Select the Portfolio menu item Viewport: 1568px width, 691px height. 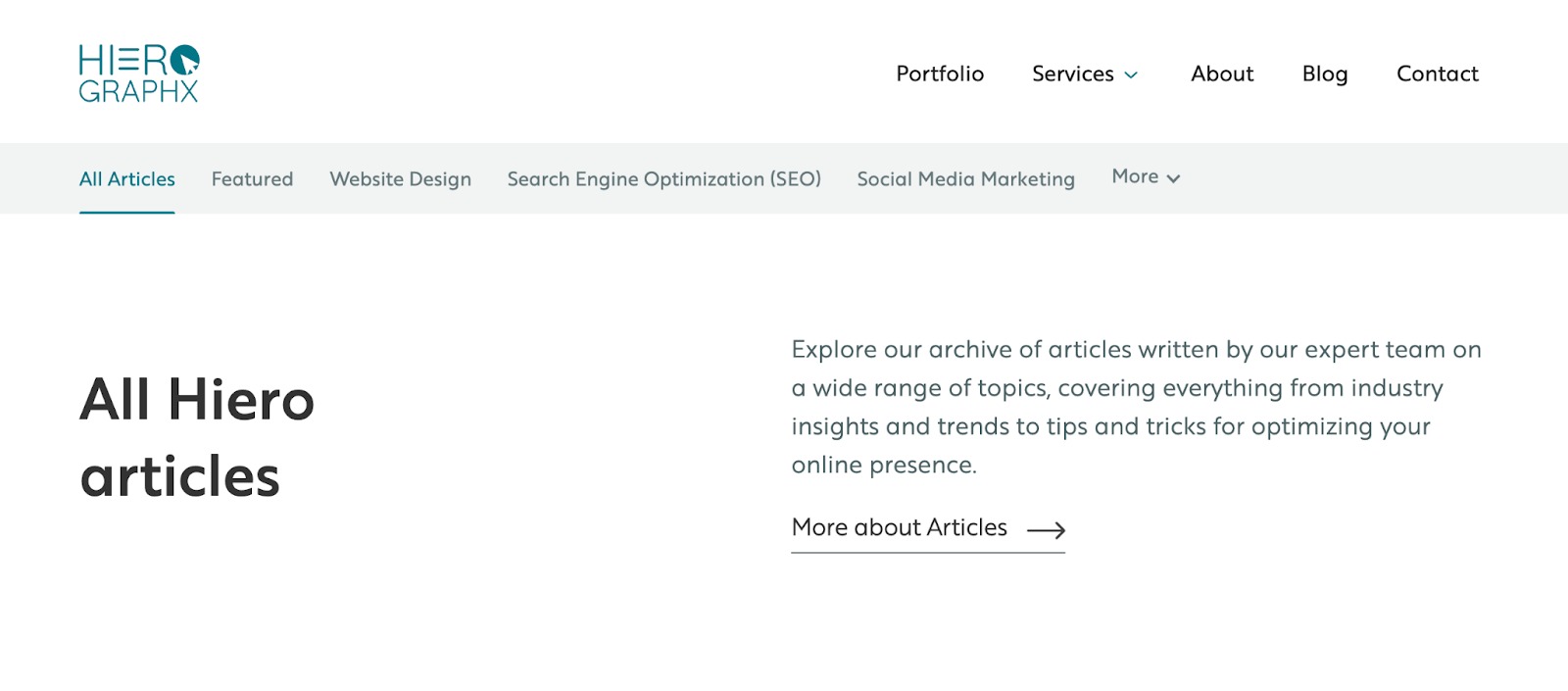tap(939, 74)
